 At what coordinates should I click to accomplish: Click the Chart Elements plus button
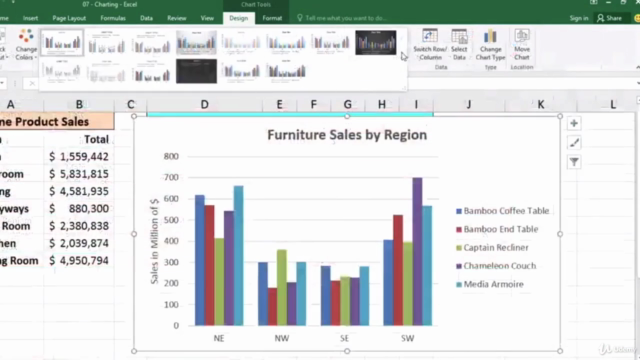point(574,123)
